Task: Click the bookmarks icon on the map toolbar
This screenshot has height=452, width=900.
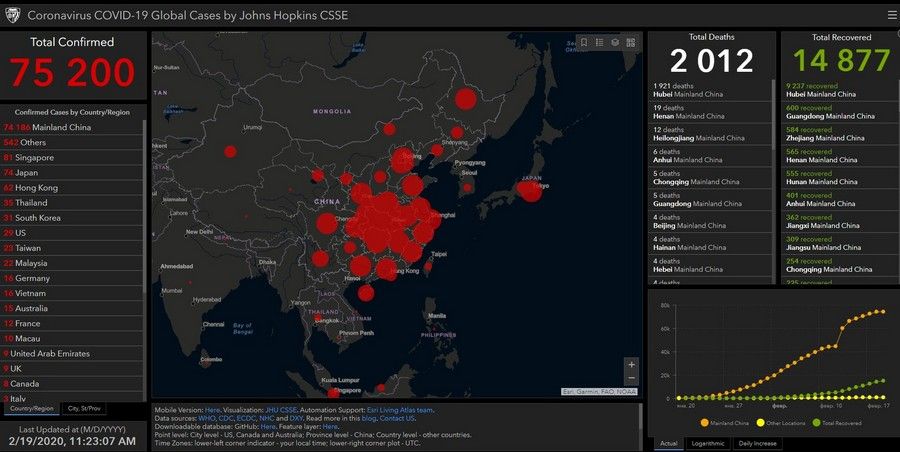Action: (x=583, y=42)
